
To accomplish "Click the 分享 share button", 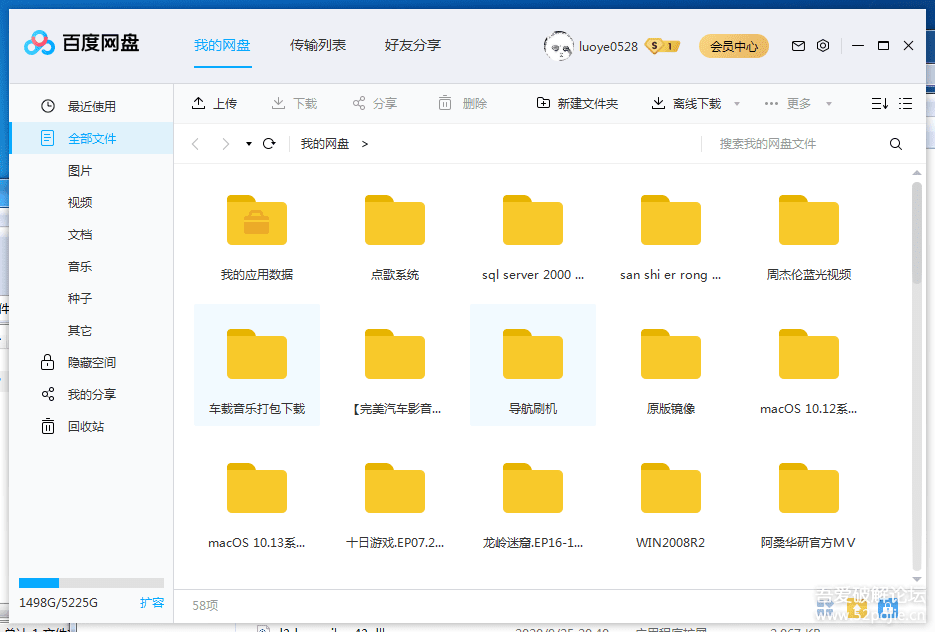I will (x=374, y=103).
